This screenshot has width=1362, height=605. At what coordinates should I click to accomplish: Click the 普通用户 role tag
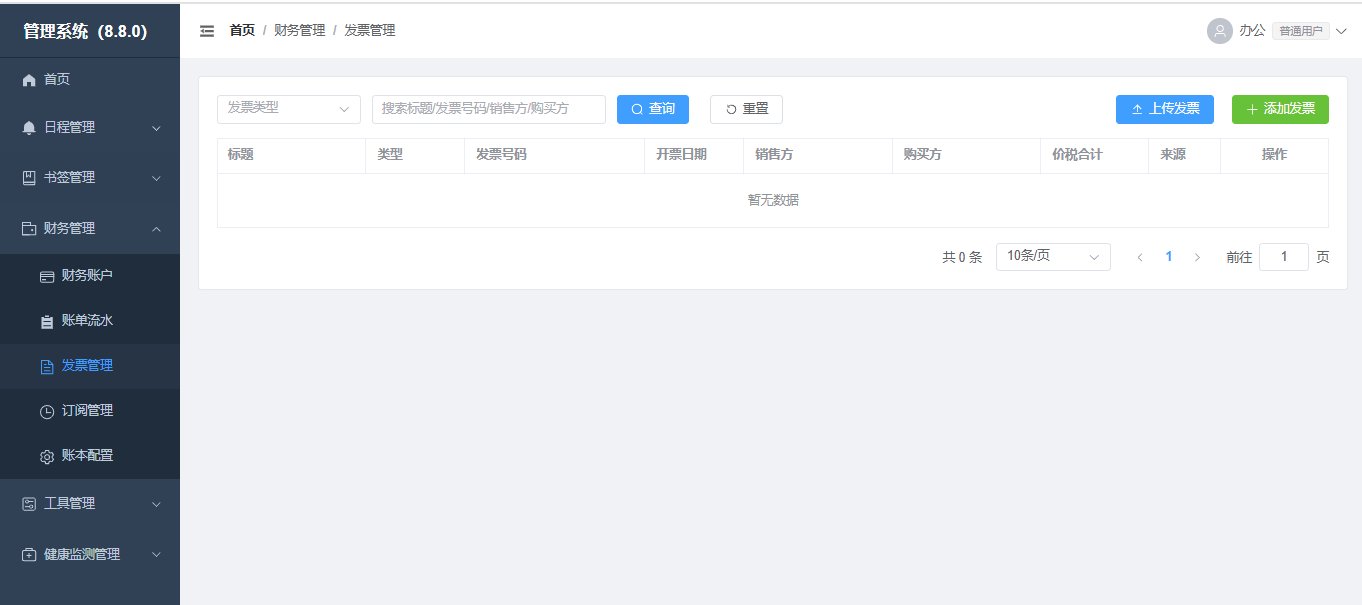(1301, 31)
